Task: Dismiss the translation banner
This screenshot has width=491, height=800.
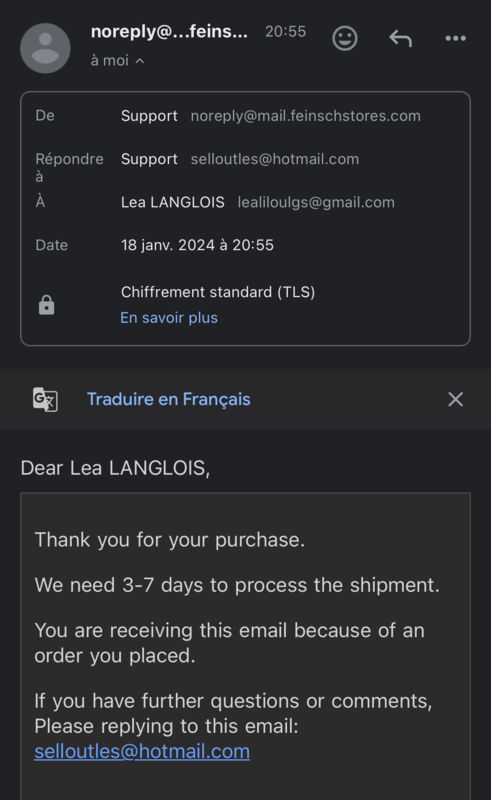Action: 455,399
